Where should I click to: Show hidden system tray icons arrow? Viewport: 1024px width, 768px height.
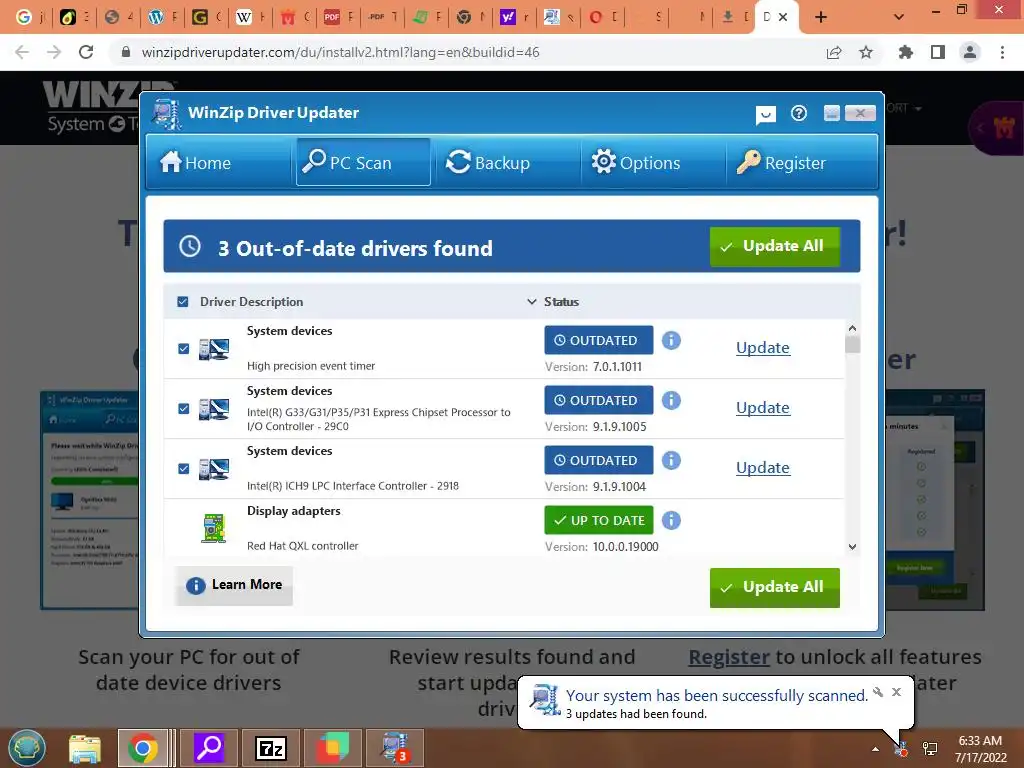(x=875, y=749)
